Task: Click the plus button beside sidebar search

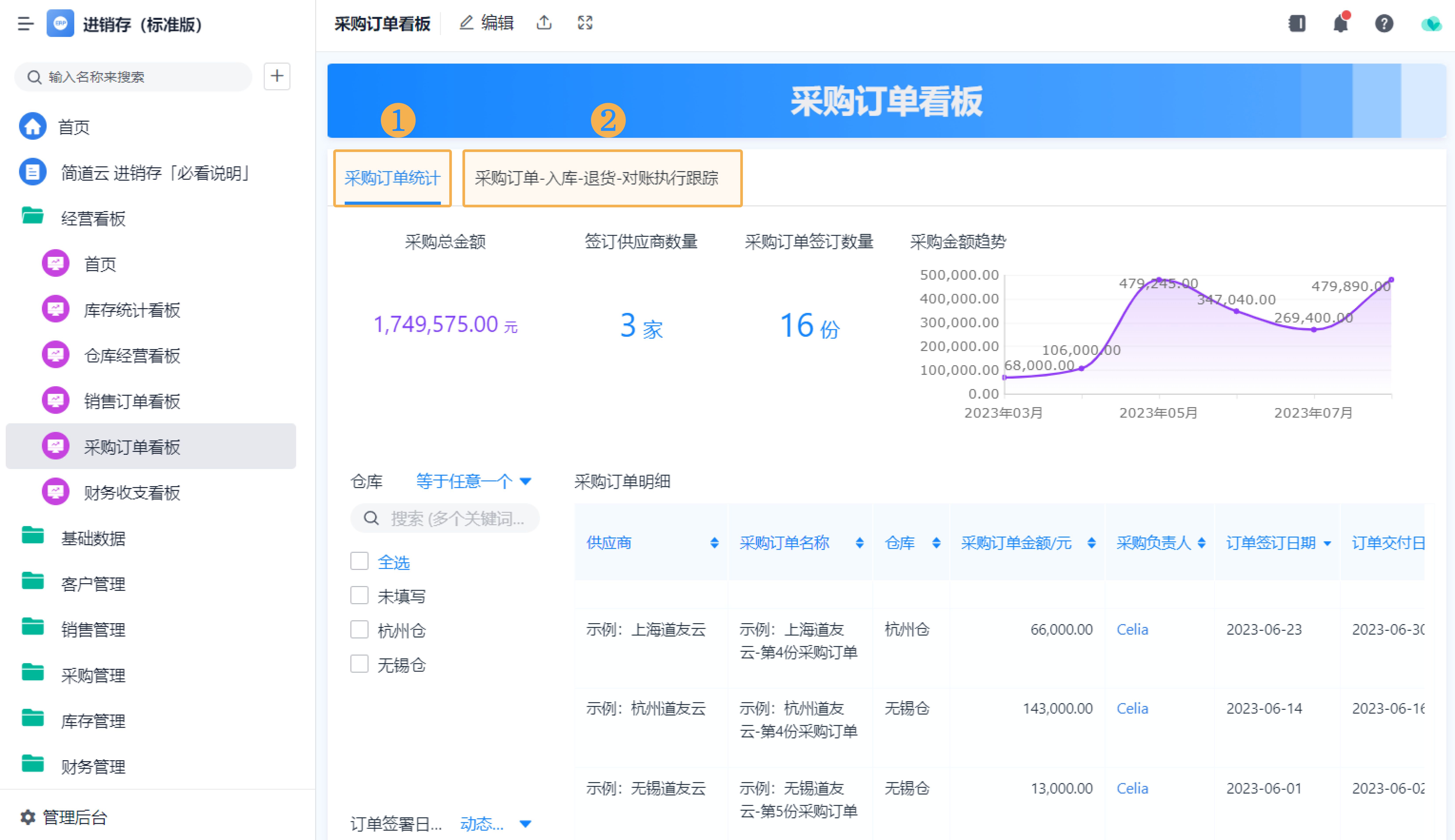Action: (276, 76)
